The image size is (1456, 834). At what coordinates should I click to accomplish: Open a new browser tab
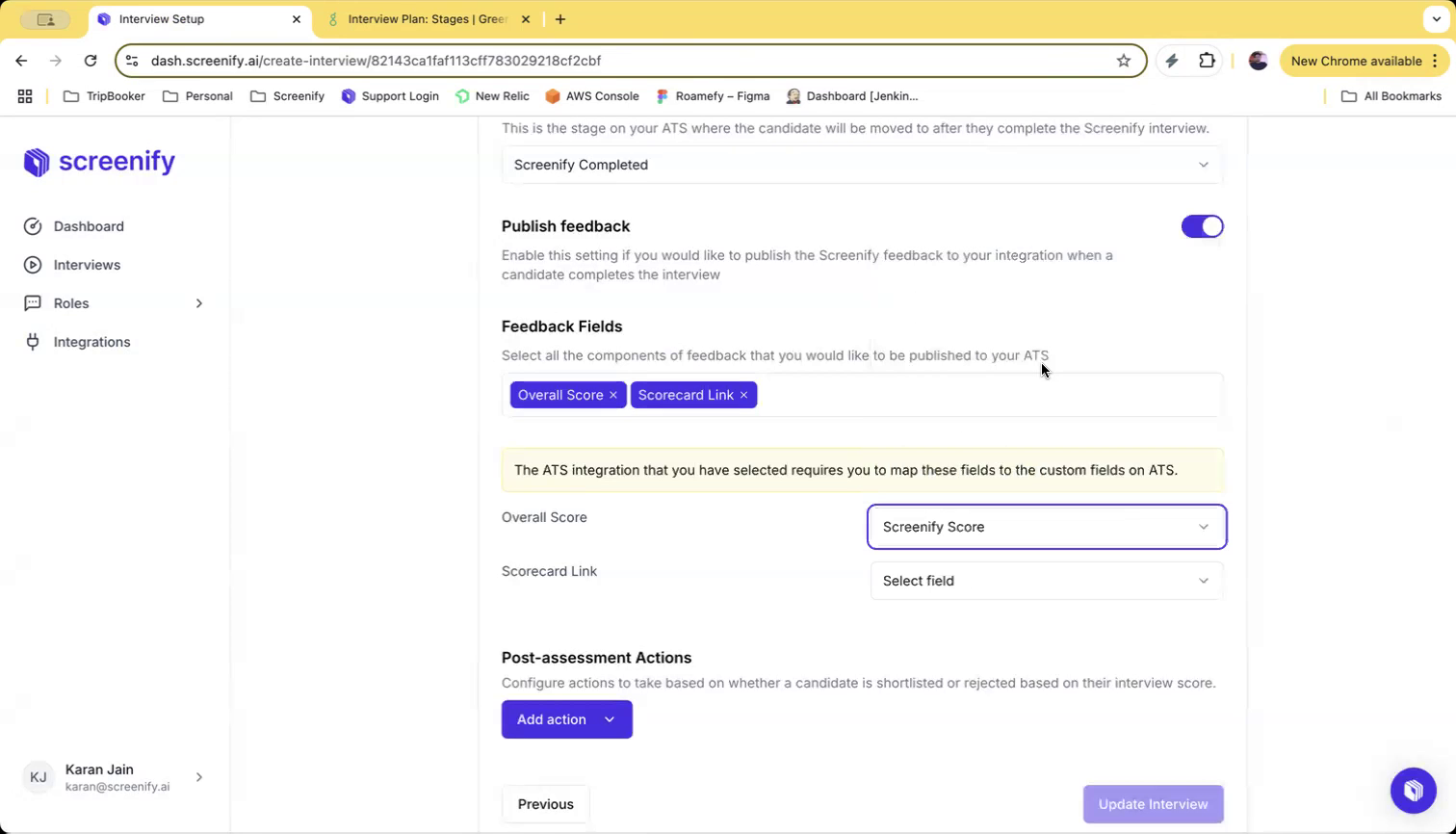[560, 19]
